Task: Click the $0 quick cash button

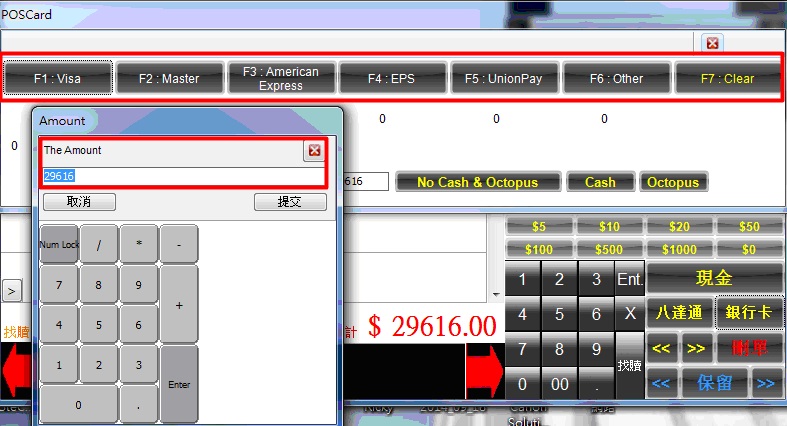Action: [x=749, y=249]
